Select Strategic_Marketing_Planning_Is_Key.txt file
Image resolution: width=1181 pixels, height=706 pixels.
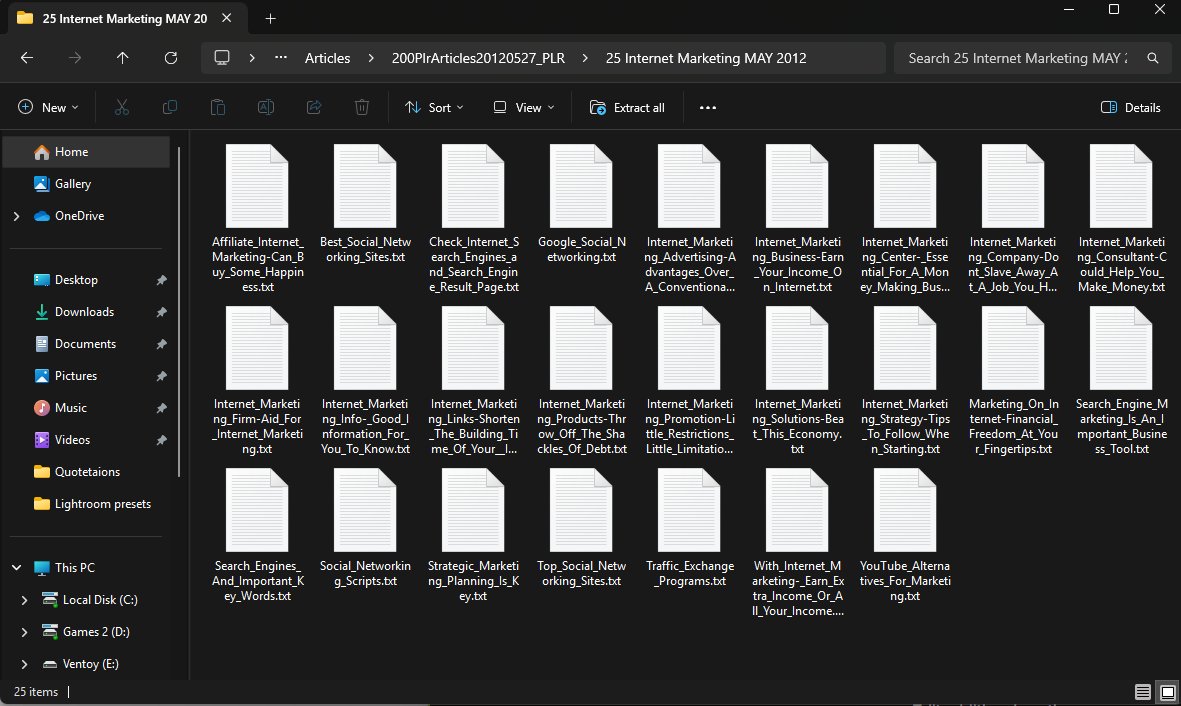point(474,536)
